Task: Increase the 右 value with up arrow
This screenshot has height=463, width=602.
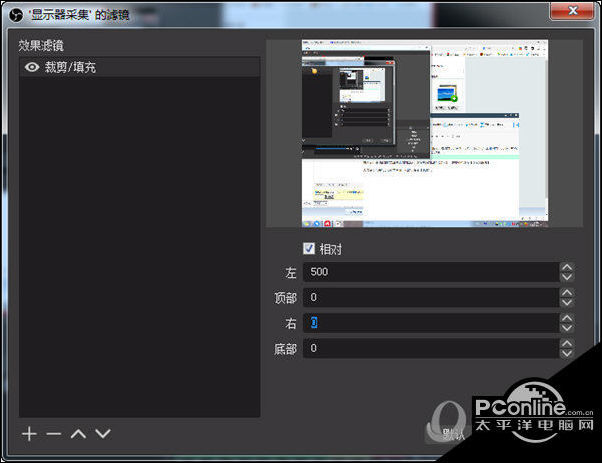Action: coord(567,317)
